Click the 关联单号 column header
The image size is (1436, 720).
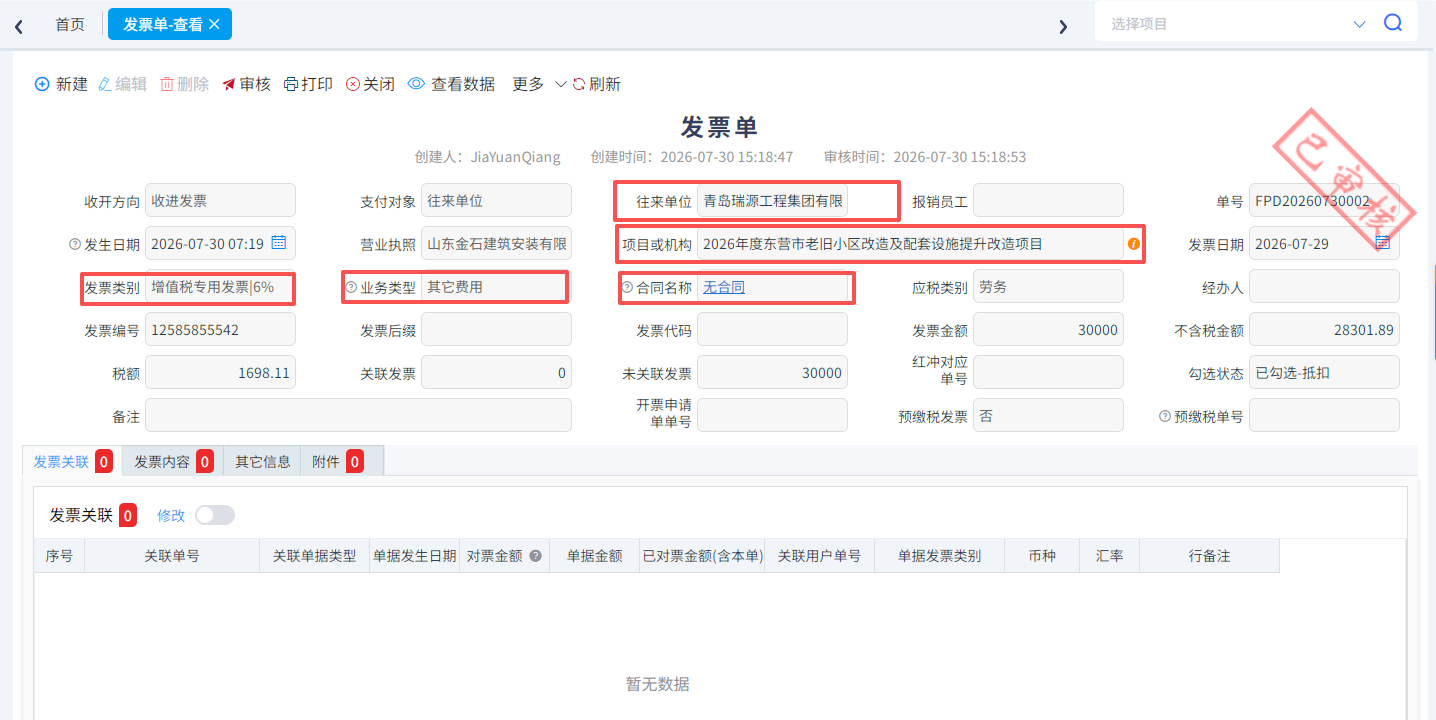pos(172,556)
